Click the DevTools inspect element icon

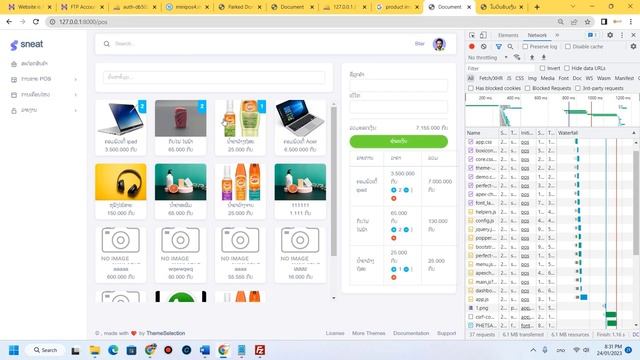click(472, 35)
